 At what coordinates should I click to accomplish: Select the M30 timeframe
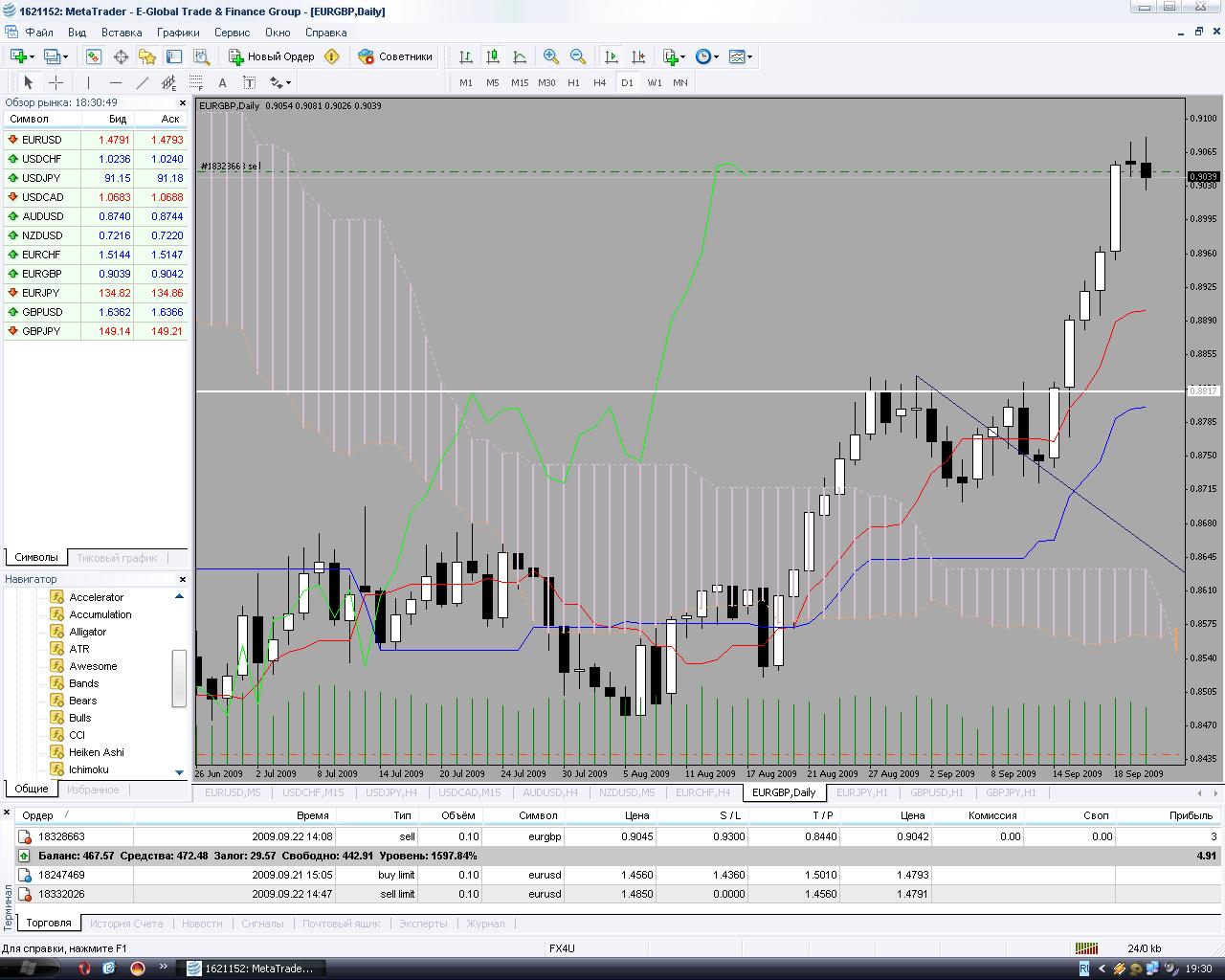546,82
